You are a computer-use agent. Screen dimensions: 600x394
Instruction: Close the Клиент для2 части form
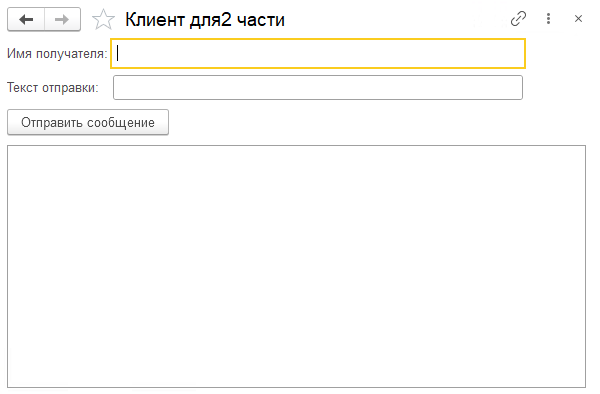[578, 18]
